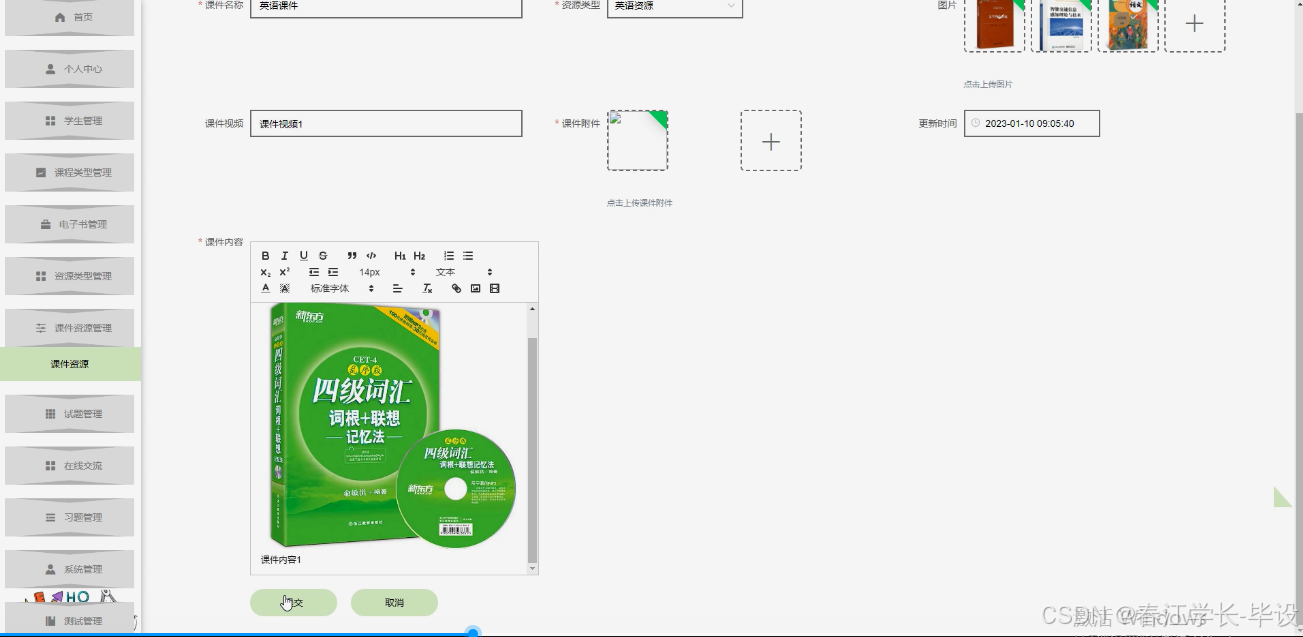
Task: Apply superscript formatting
Action: [x=284, y=272]
